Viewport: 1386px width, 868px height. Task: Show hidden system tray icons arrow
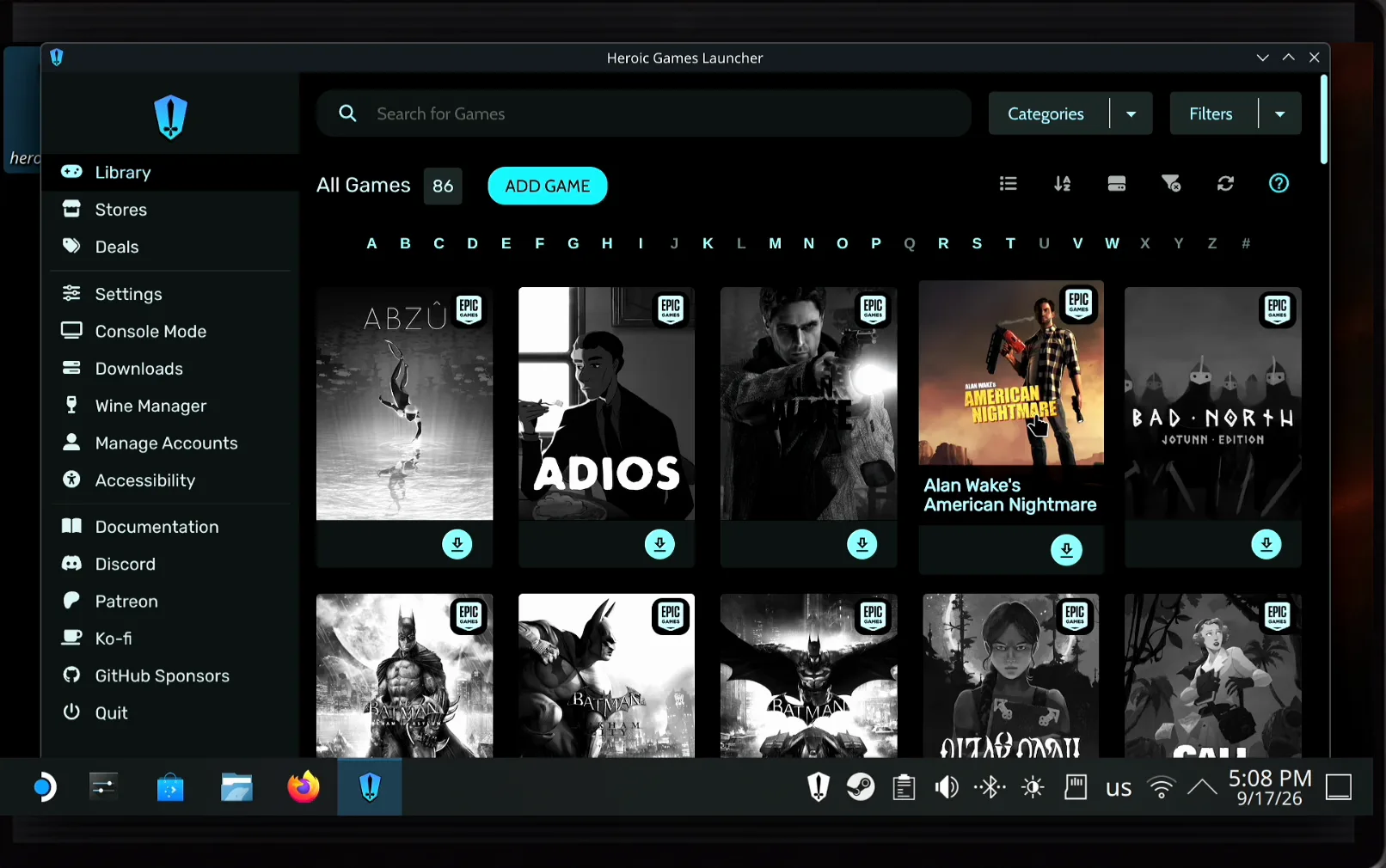tap(1202, 787)
